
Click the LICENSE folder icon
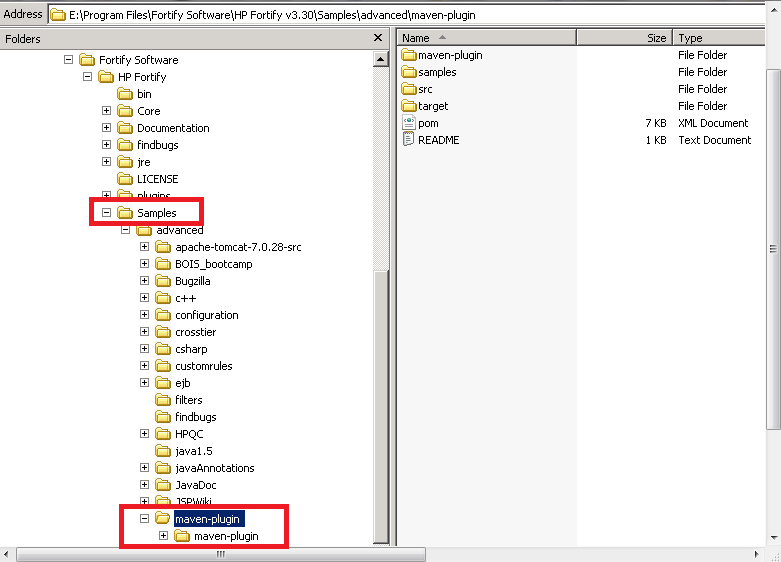[125, 179]
